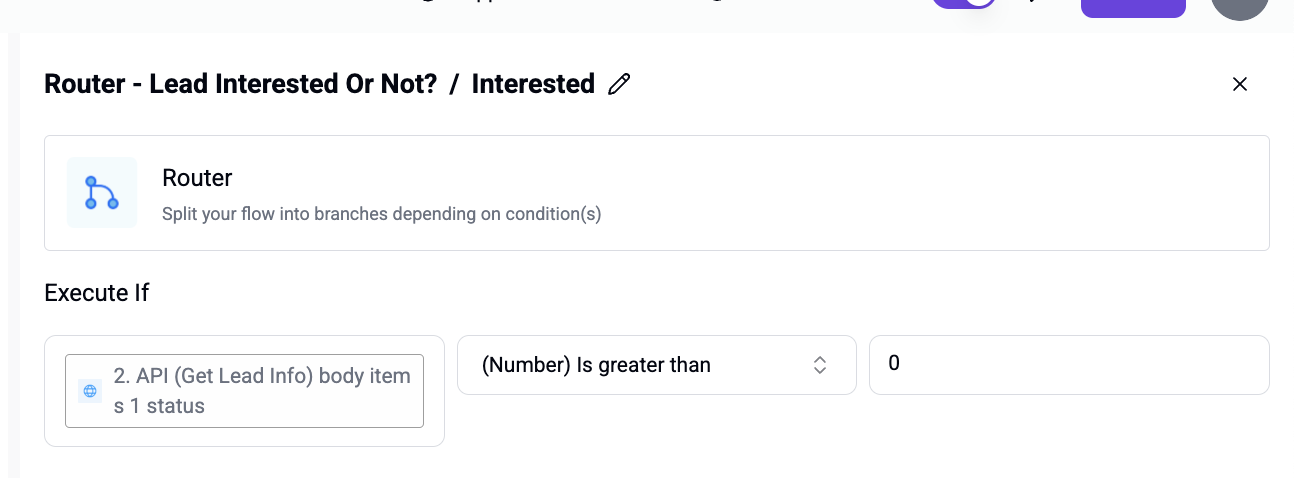1294x478 pixels.
Task: Click the "Interested" branch name in header
Action: [x=533, y=84]
